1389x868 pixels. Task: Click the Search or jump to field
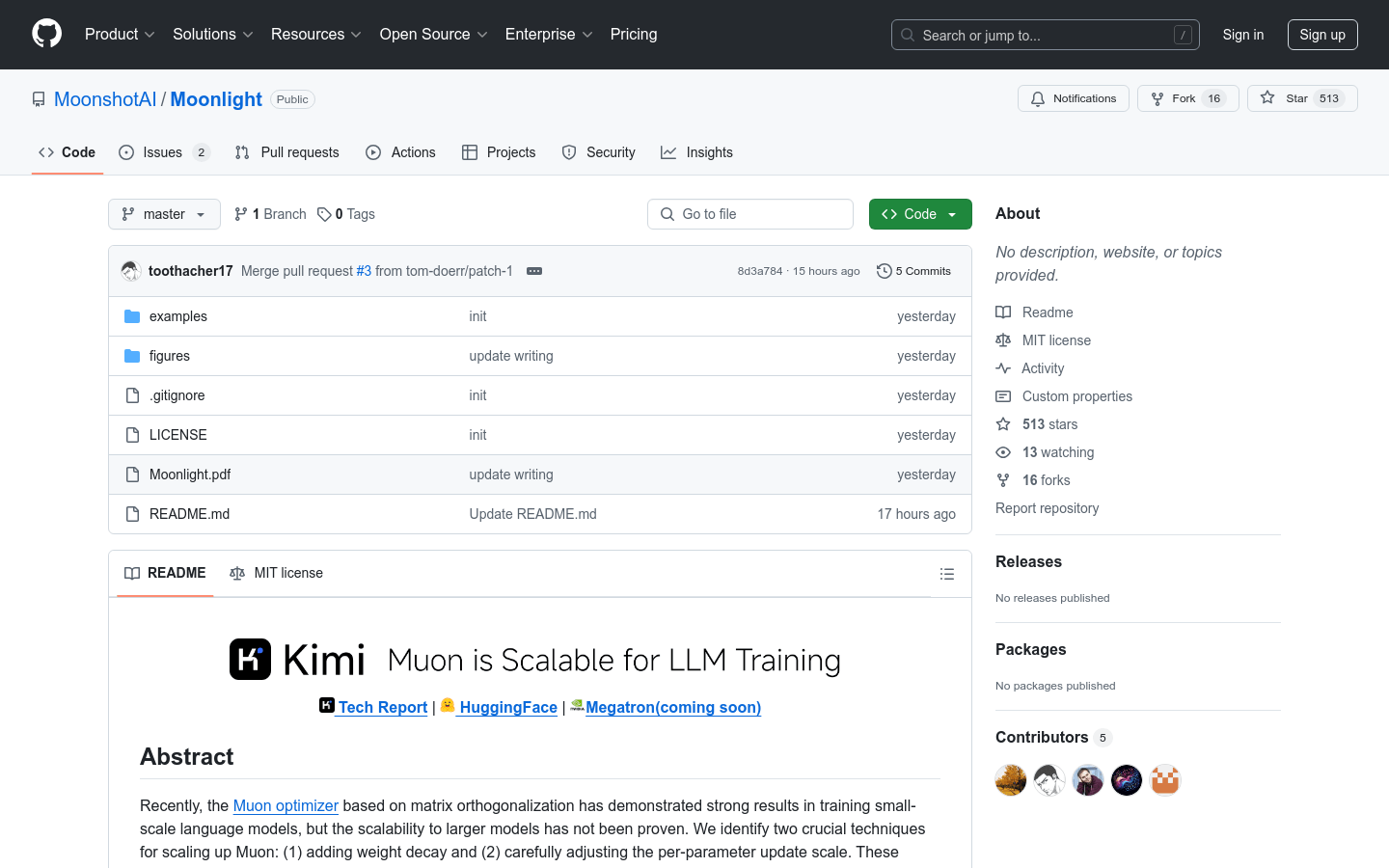pos(1046,35)
